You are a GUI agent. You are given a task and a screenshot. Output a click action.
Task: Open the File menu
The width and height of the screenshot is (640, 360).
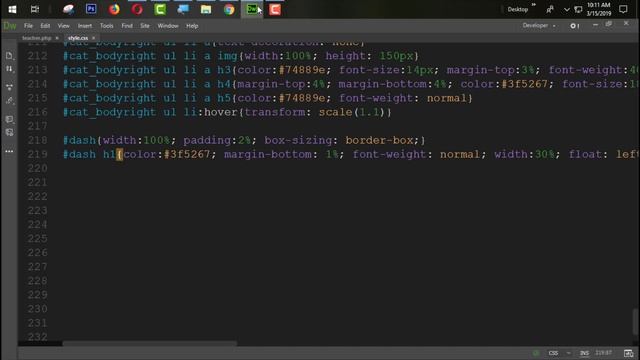click(28, 26)
